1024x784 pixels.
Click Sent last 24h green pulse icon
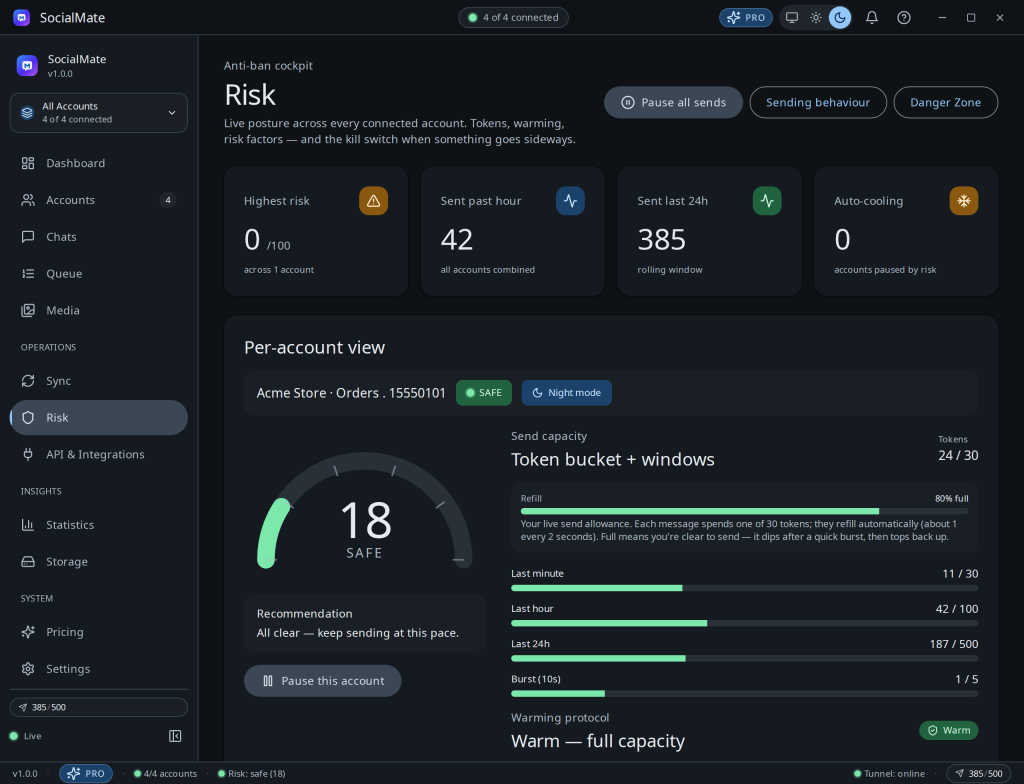click(767, 201)
